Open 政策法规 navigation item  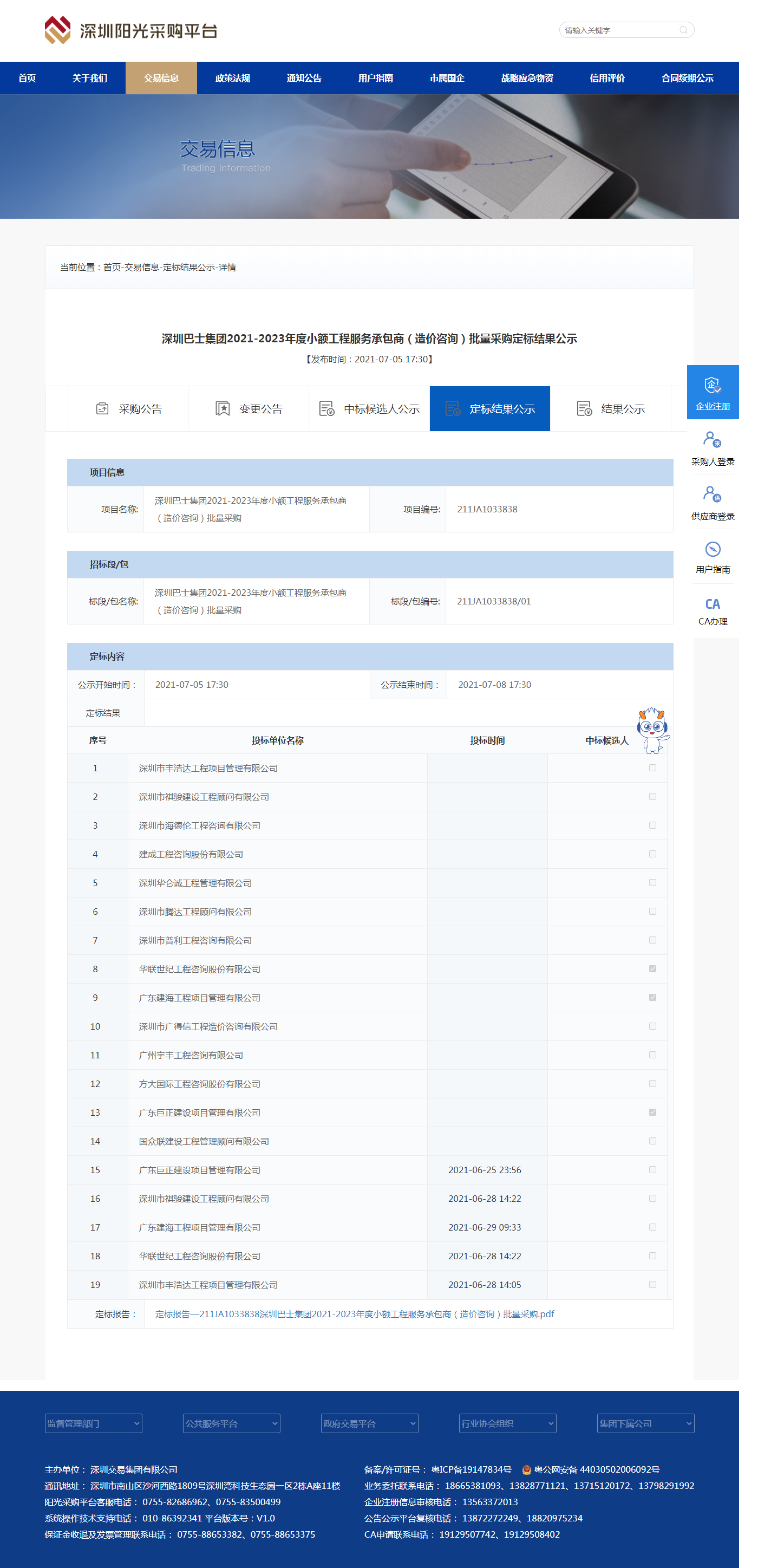(232, 78)
